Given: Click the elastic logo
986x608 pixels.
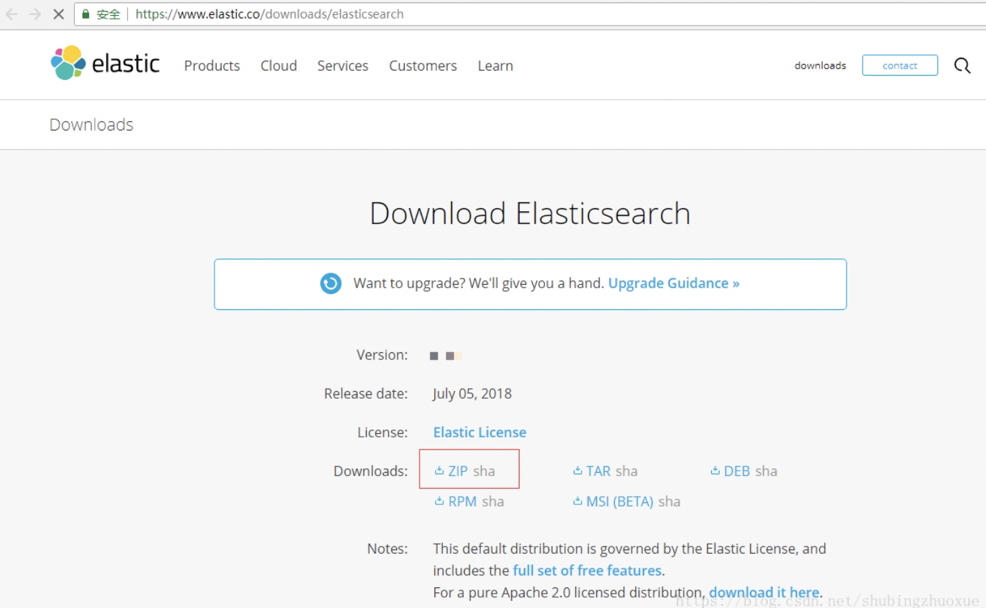Looking at the screenshot, I should click(105, 63).
